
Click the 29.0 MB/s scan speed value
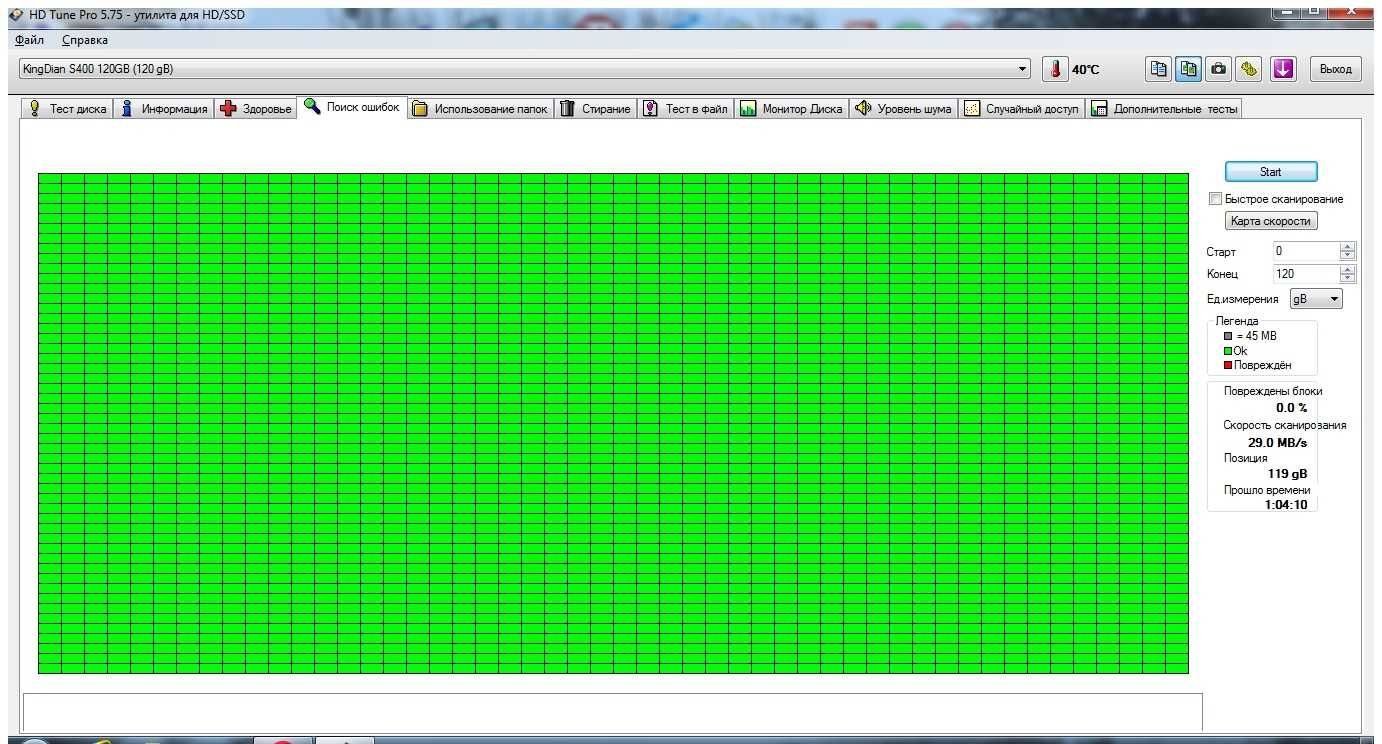tap(1277, 442)
